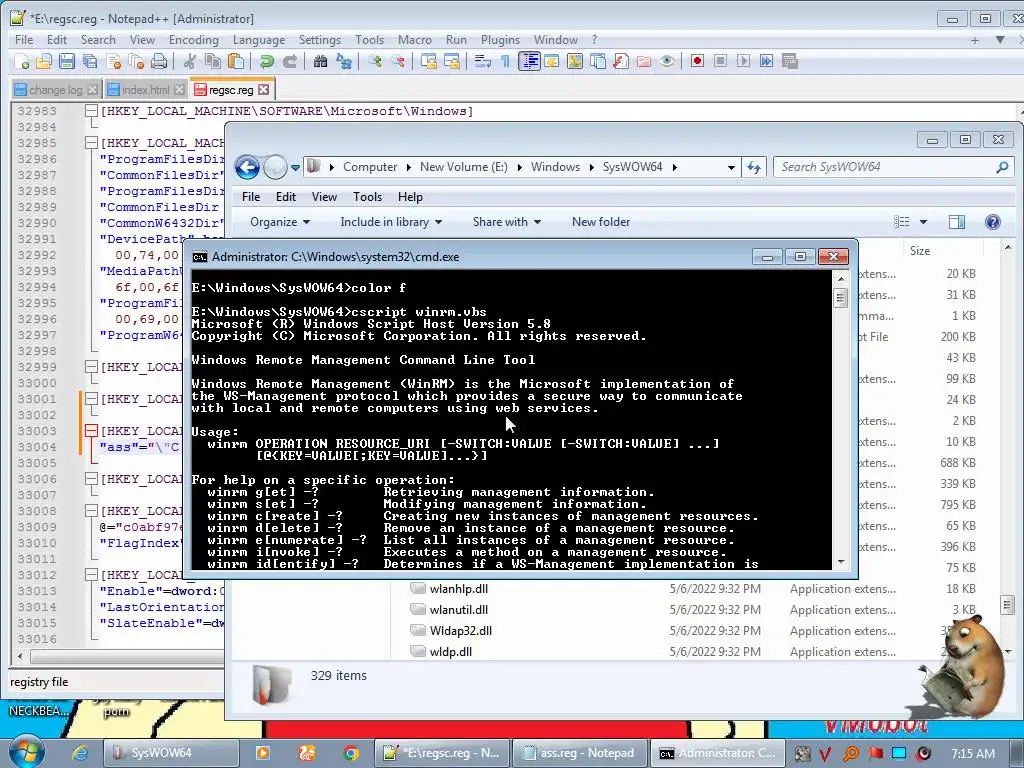The image size is (1024, 768).
Task: Click the Replace icon in Notepad++ toolbar
Action: coord(344,61)
